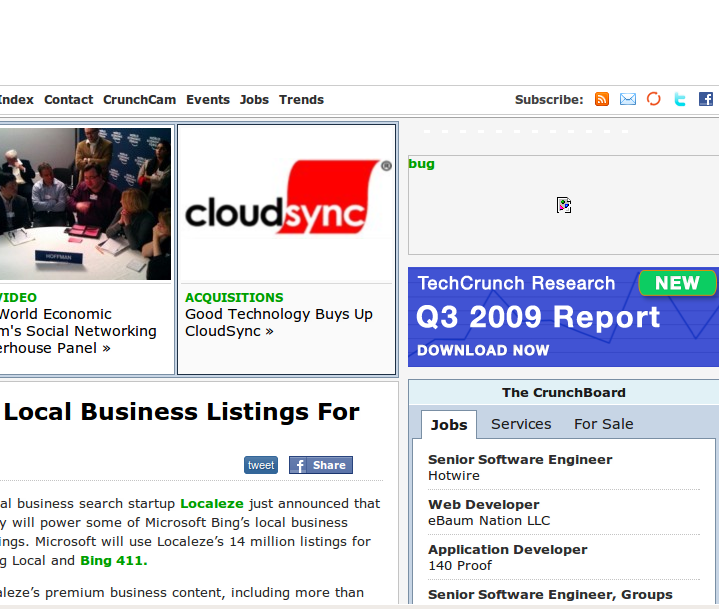719x609 pixels.
Task: Open the RSS feed subscribe icon
Action: (x=602, y=99)
